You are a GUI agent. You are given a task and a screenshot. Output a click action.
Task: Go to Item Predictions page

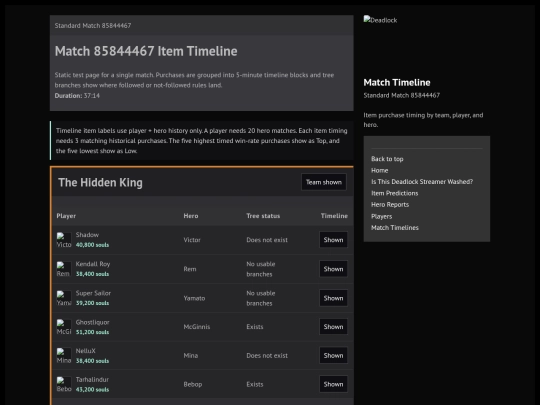(x=395, y=193)
